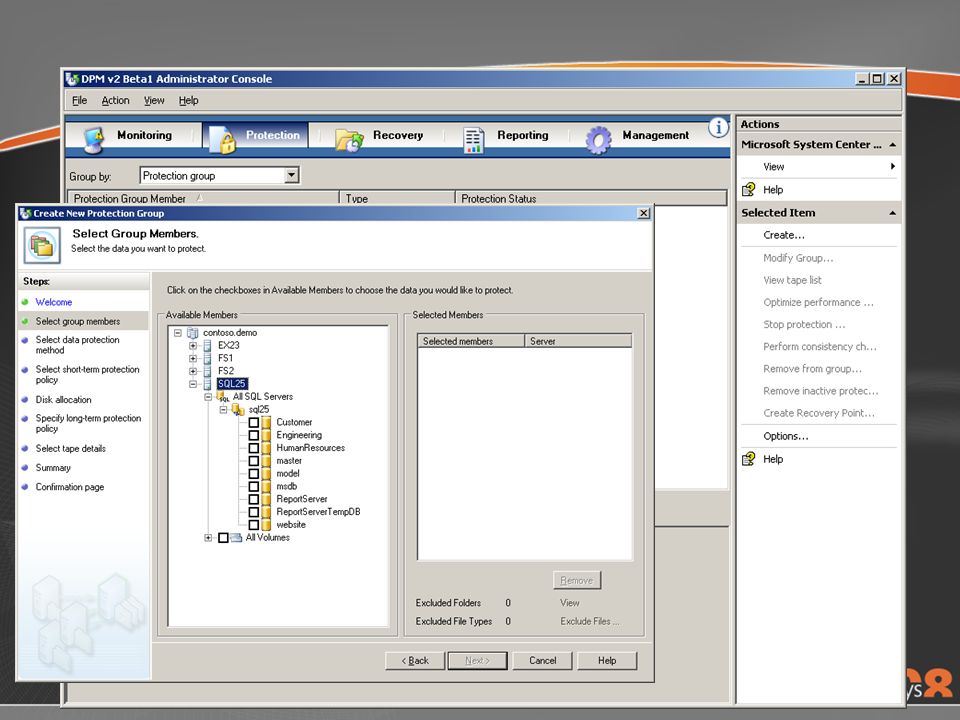The width and height of the screenshot is (960, 720).
Task: Collapse the SQL25 server node
Action: pos(193,384)
